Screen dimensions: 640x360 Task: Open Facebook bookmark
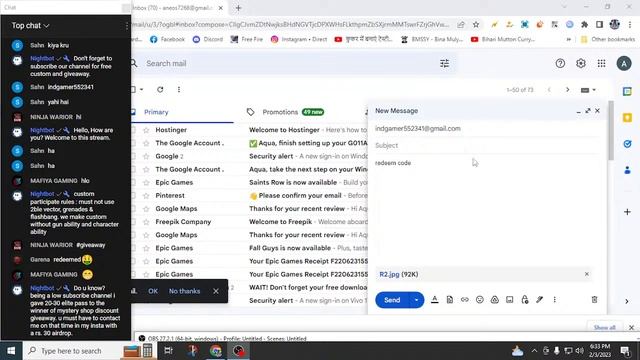click(x=167, y=39)
